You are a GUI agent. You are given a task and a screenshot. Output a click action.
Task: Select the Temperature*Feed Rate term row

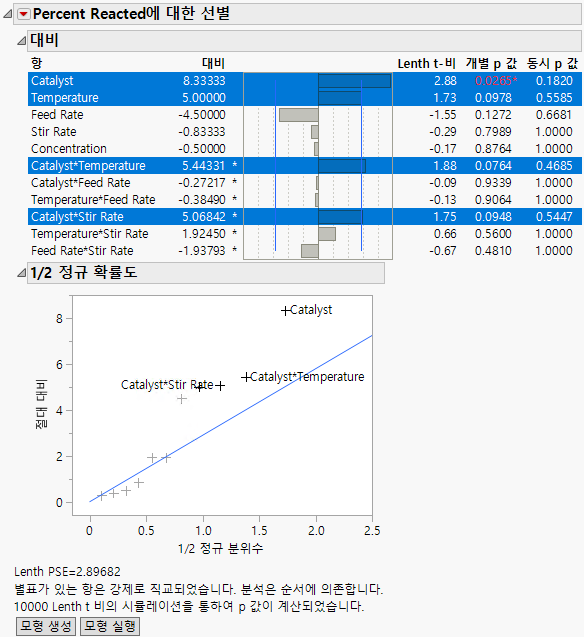(x=305, y=200)
